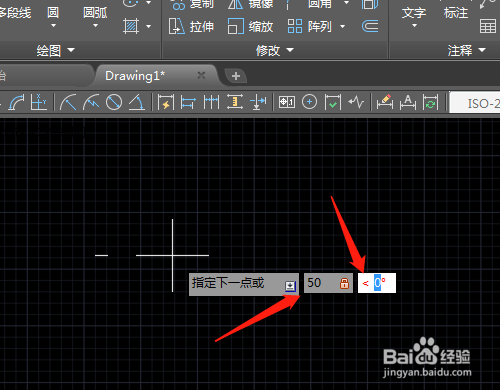Viewport: 500px width, 390px height.
Task: Select the continue dimension icon
Action: tap(211, 102)
